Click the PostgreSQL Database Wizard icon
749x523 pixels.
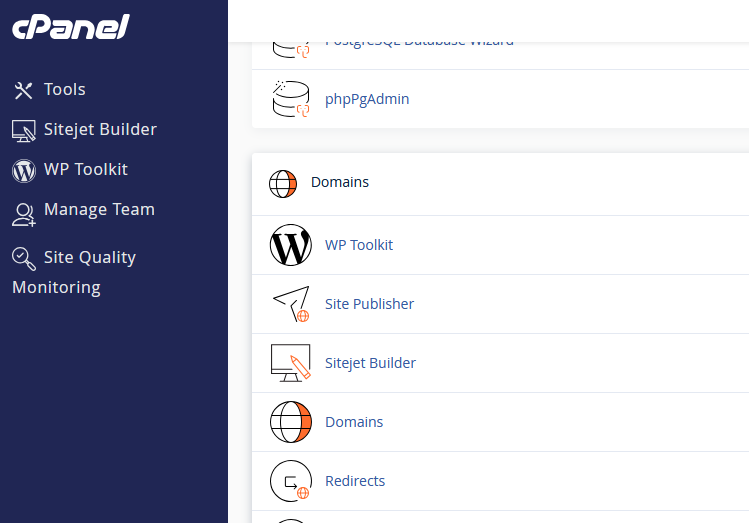tap(291, 49)
